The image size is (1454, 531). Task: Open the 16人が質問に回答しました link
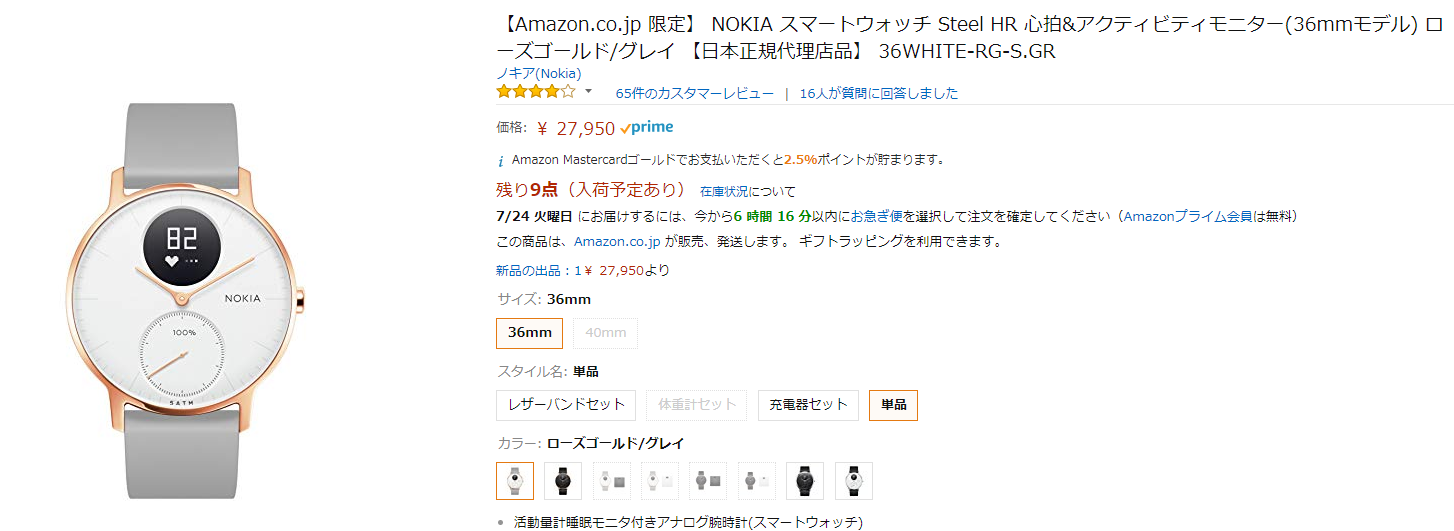878,93
